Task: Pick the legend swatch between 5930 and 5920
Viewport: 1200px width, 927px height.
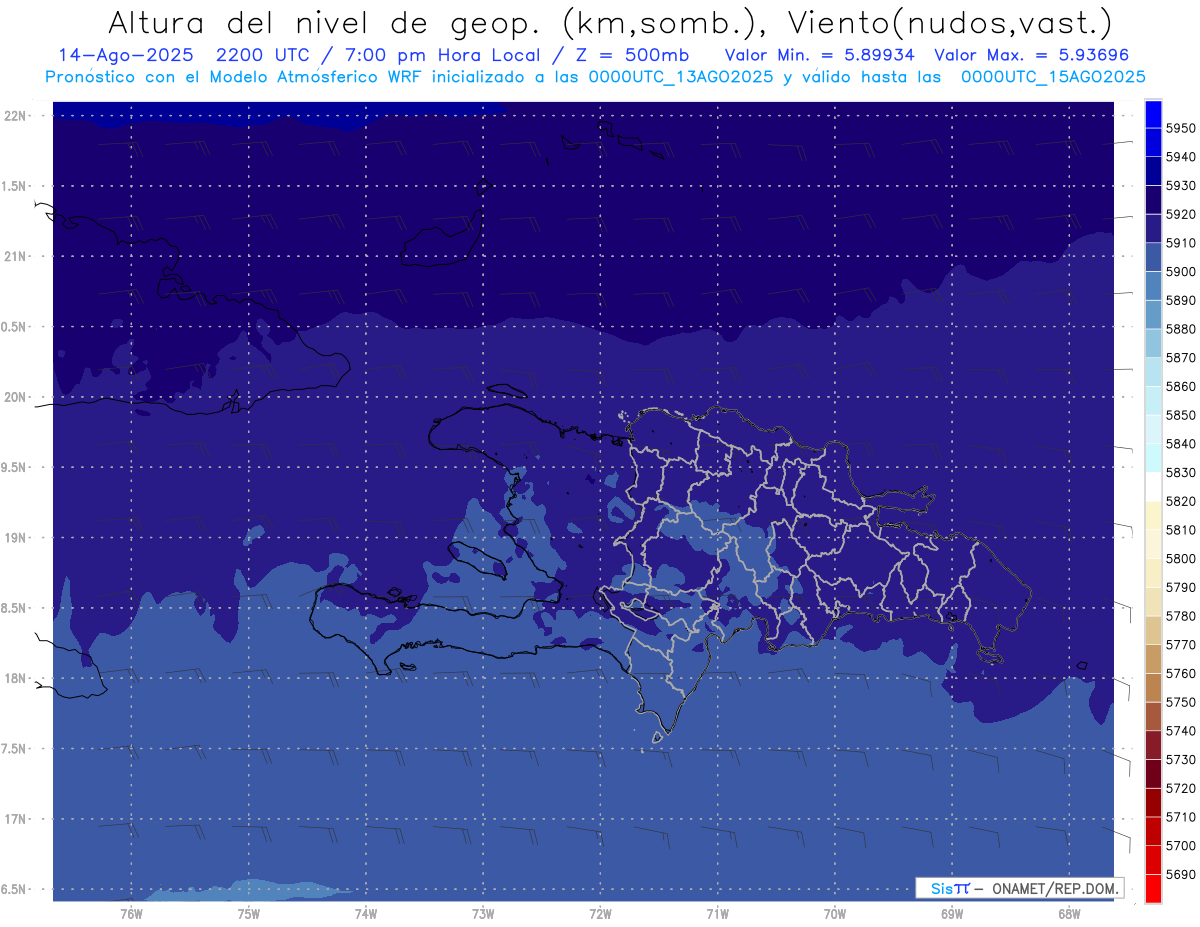Action: click(1153, 199)
